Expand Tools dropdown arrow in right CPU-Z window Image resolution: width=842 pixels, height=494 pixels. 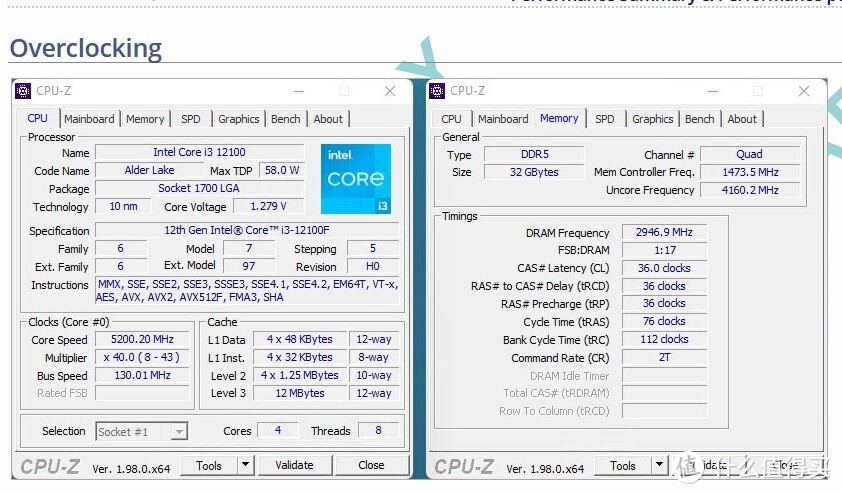(659, 466)
